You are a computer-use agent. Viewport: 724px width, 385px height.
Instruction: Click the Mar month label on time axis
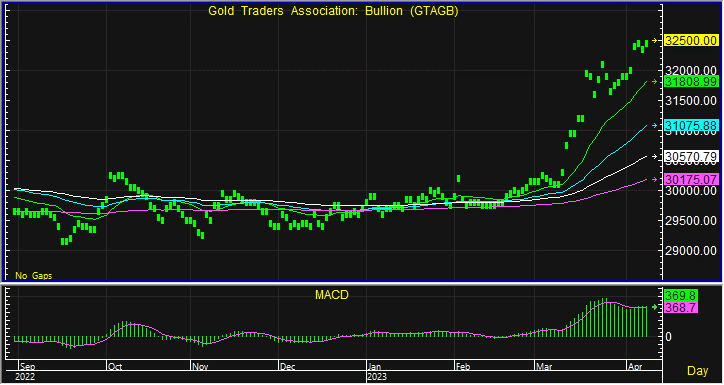[543, 367]
